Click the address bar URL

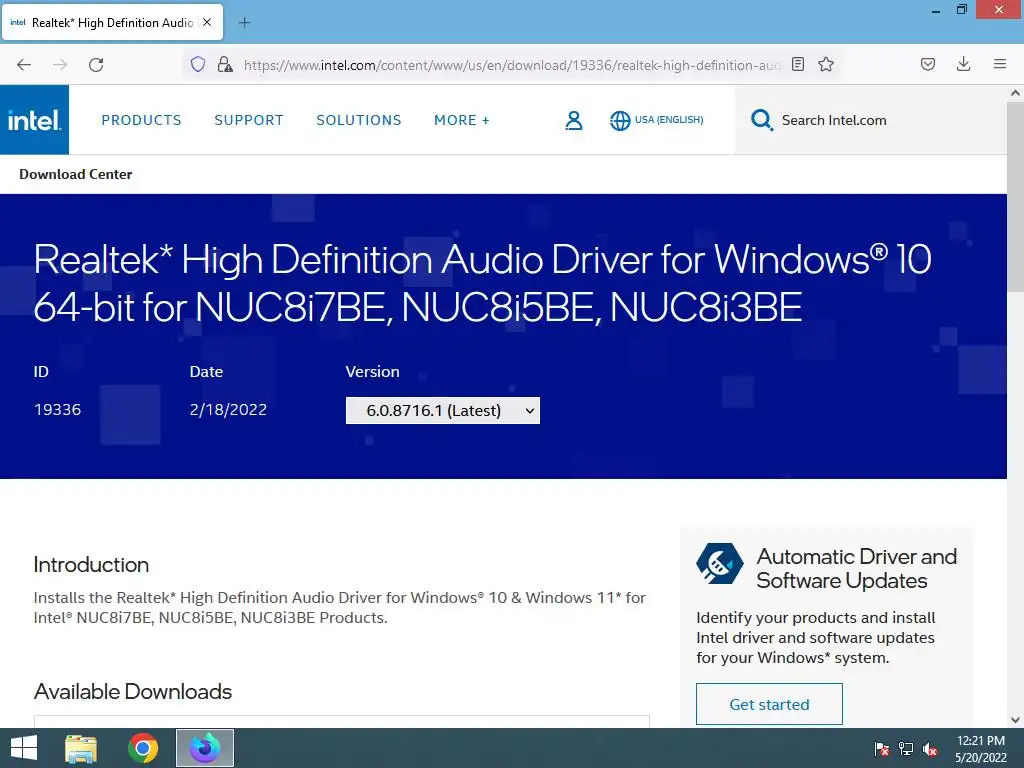coord(512,65)
